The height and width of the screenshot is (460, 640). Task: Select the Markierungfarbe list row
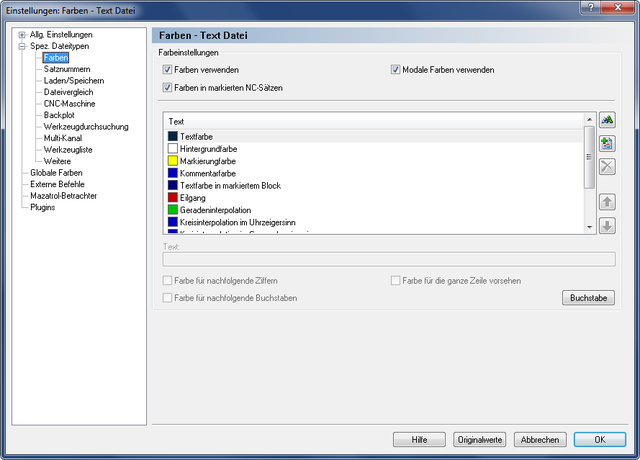pos(374,161)
